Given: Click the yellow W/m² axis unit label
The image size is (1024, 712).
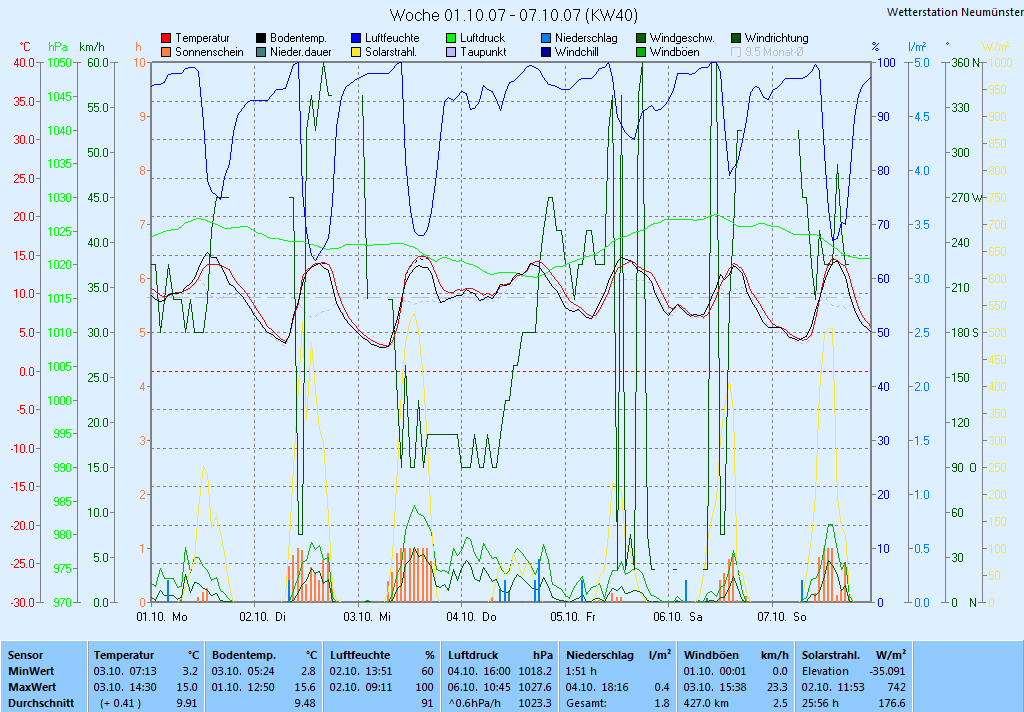Looking at the screenshot, I should click(996, 47).
